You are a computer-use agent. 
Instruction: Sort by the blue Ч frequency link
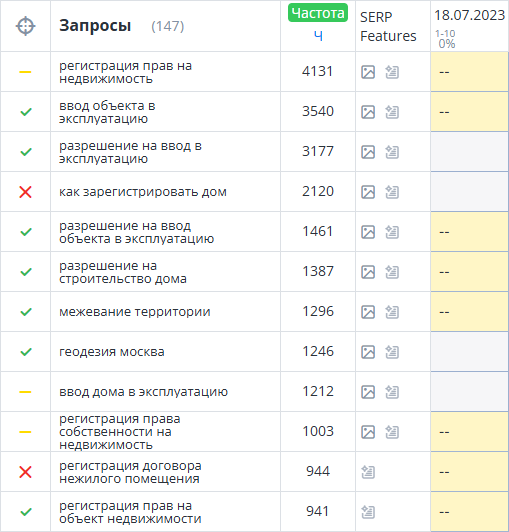[x=318, y=36]
